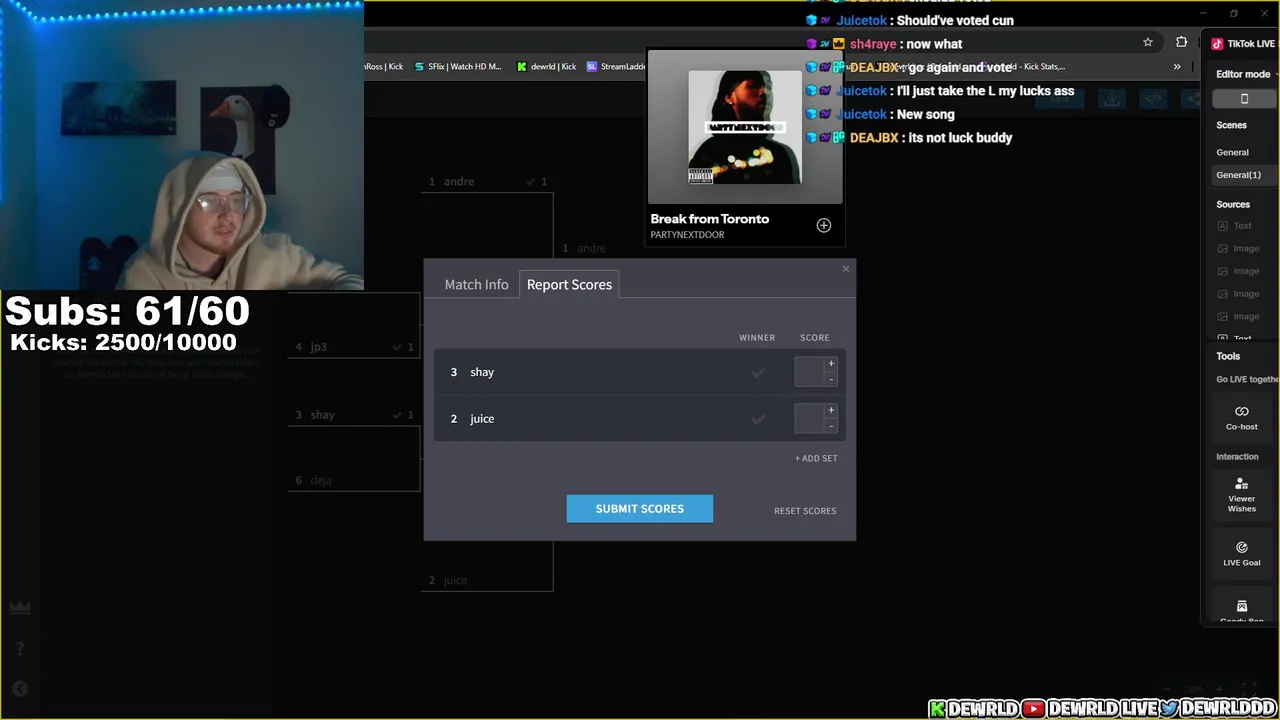
Task: Click the embed code icon in bracket toolbar
Action: pyautogui.click(x=1153, y=99)
